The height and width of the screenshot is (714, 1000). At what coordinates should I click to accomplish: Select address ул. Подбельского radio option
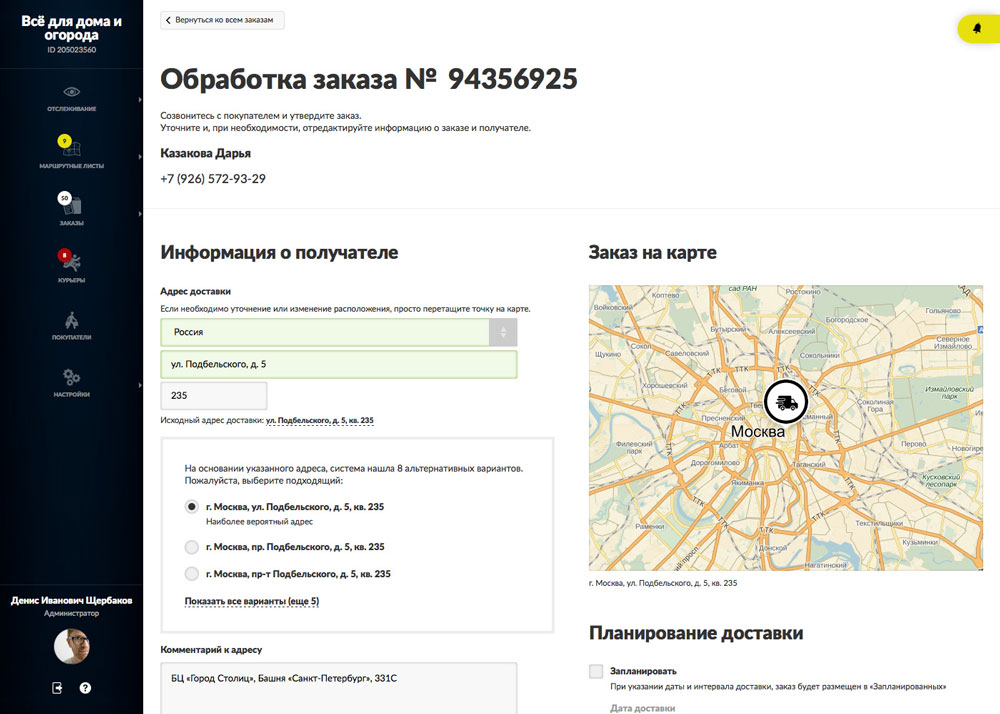(191, 507)
